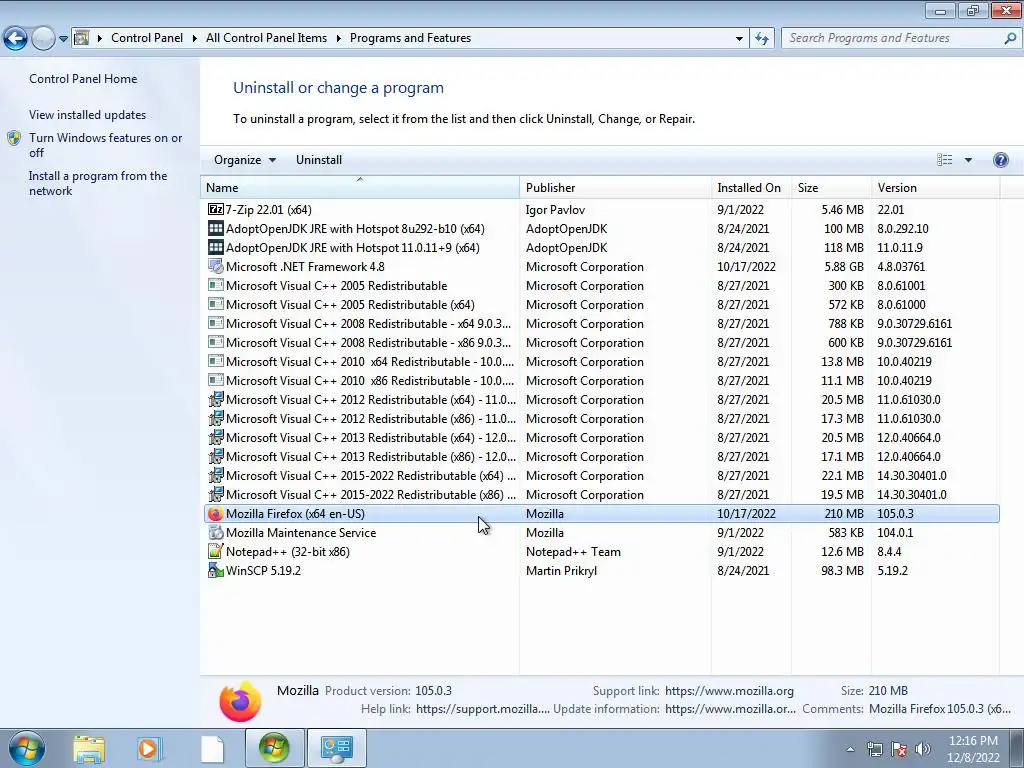This screenshot has width=1024, height=768.
Task: Select Microsoft Visual C++ 2005 Redistributable (x64)
Action: pyautogui.click(x=601, y=305)
